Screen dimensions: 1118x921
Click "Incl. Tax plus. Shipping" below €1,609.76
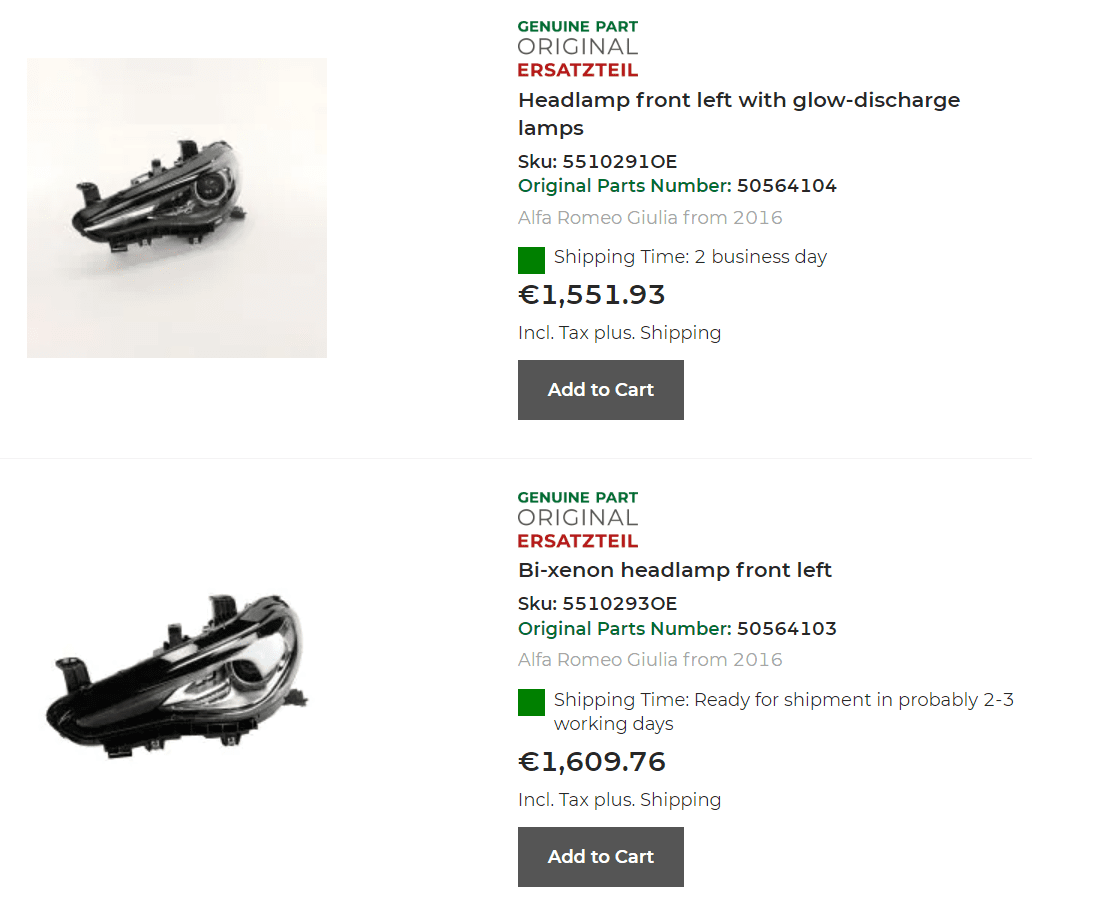[619, 800]
